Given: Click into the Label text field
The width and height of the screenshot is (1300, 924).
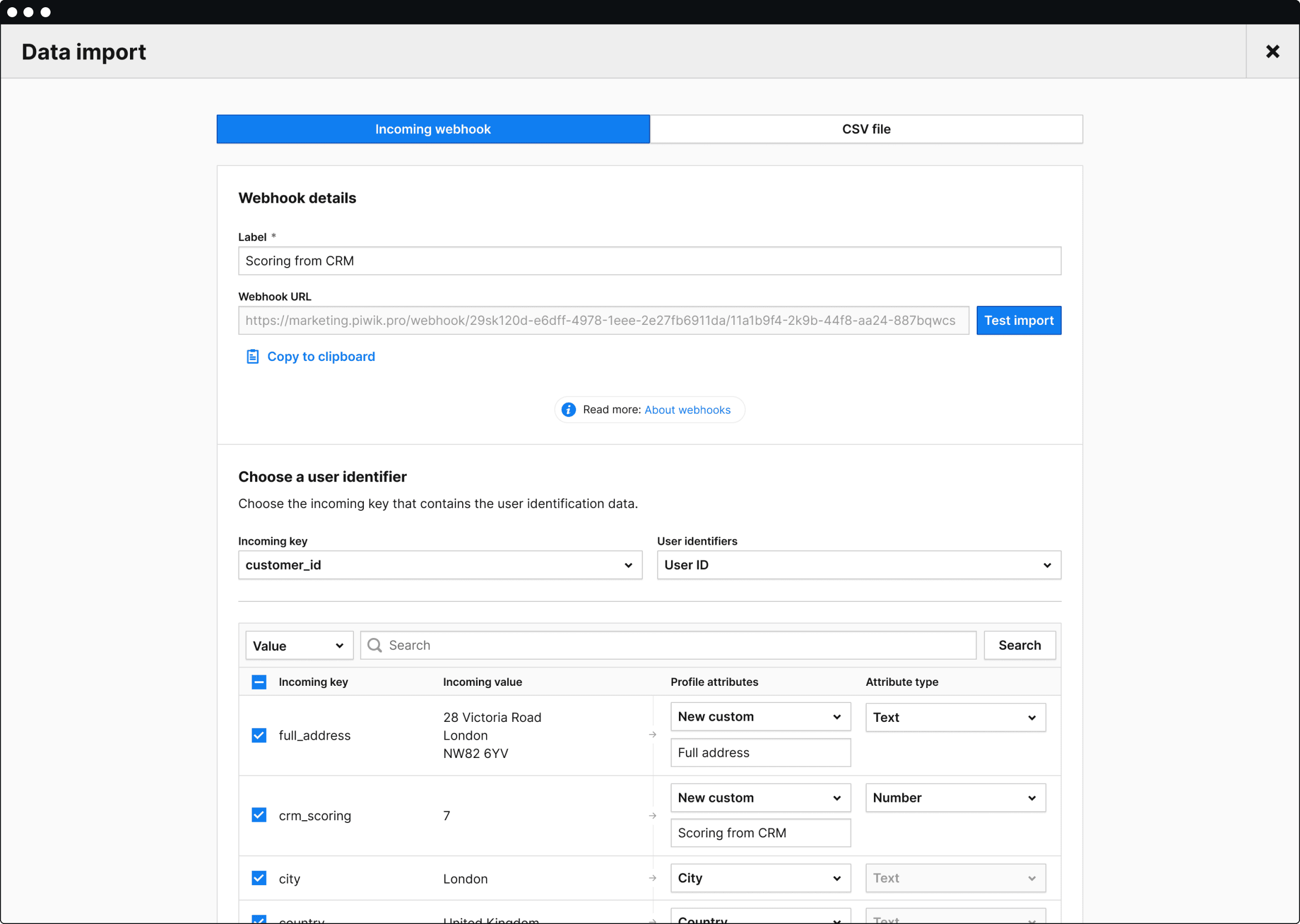Looking at the screenshot, I should click(x=649, y=261).
